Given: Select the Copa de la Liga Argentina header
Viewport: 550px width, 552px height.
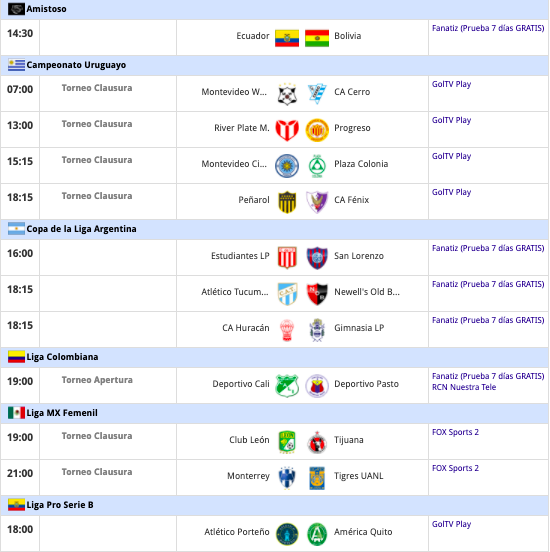Looking at the screenshot, I should [x=275, y=229].
